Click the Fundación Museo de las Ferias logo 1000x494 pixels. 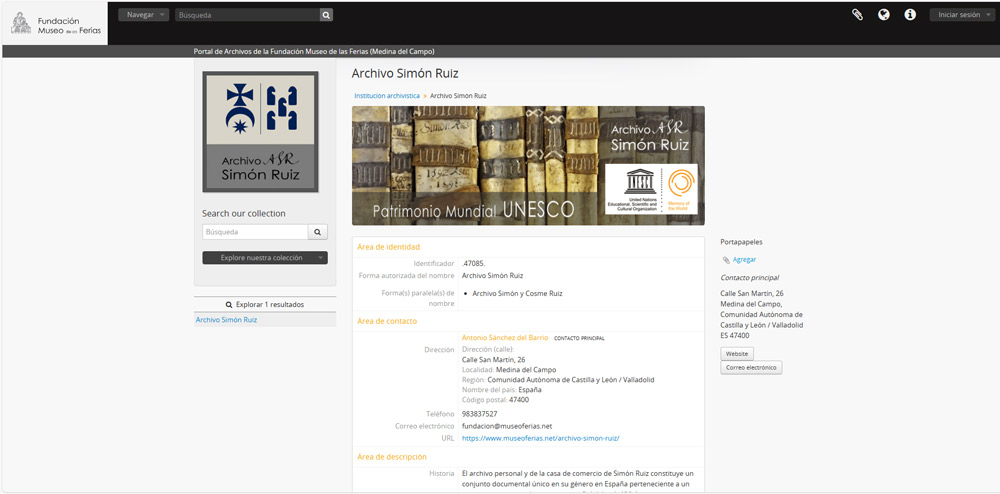pyautogui.click(x=55, y=25)
